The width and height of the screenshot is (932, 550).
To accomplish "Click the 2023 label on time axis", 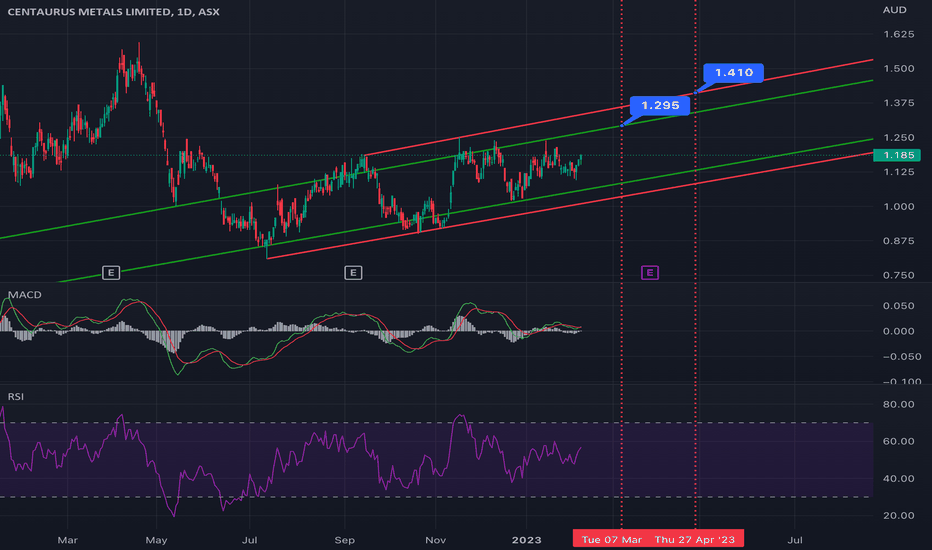I will [527, 540].
